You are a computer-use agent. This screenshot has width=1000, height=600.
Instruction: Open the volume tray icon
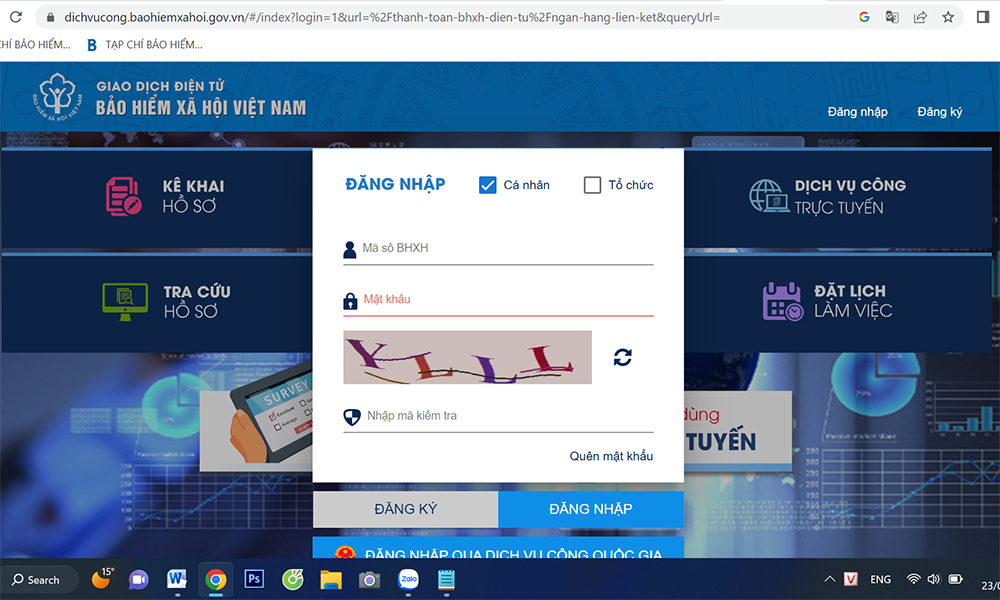coord(934,579)
